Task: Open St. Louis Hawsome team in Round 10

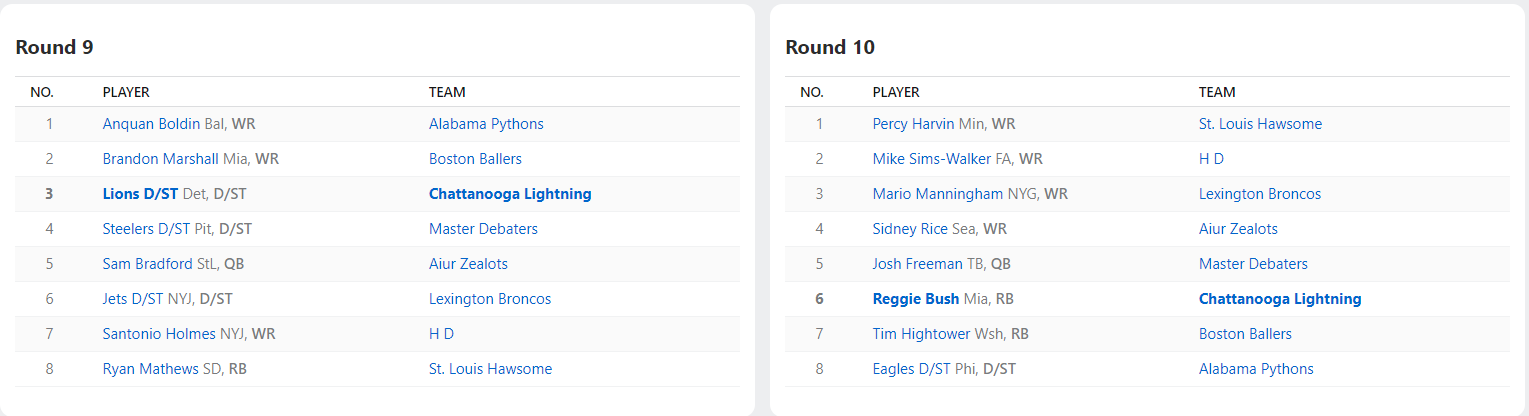Action: (1260, 124)
